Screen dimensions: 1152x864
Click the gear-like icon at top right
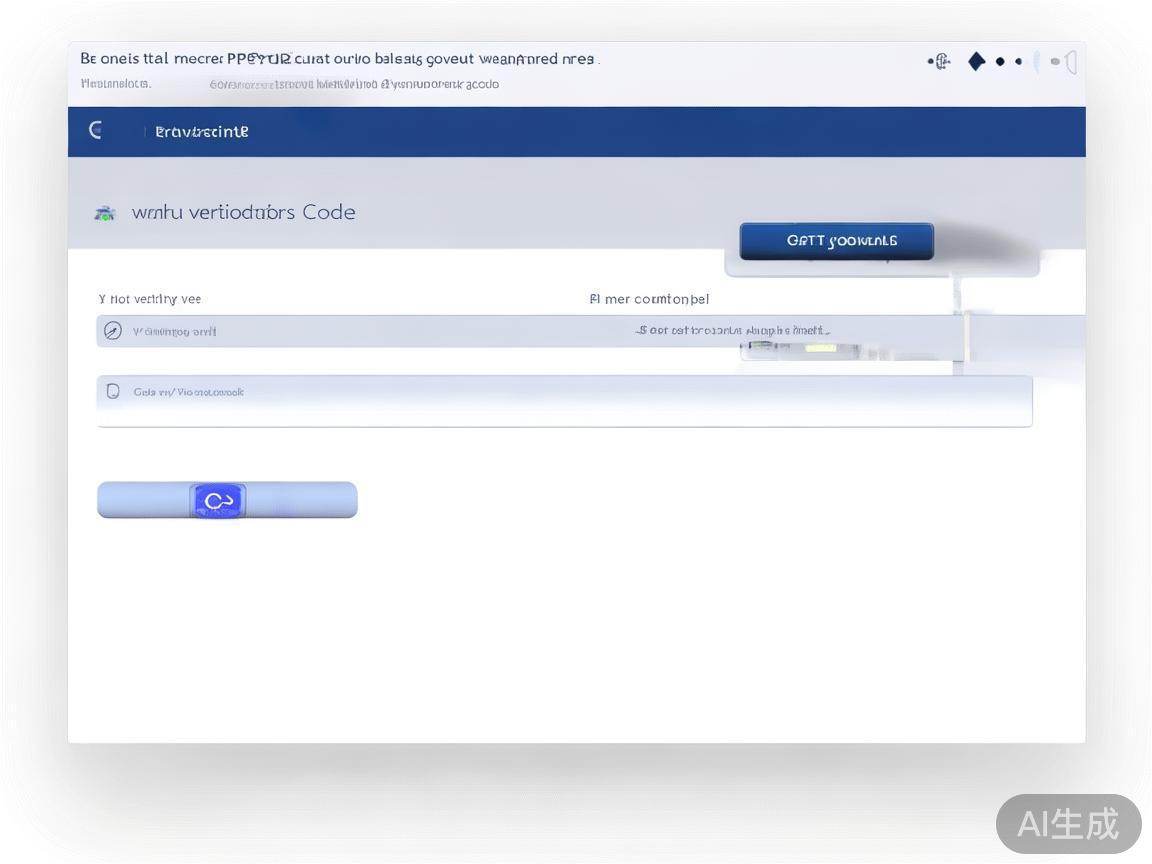[x=939, y=62]
